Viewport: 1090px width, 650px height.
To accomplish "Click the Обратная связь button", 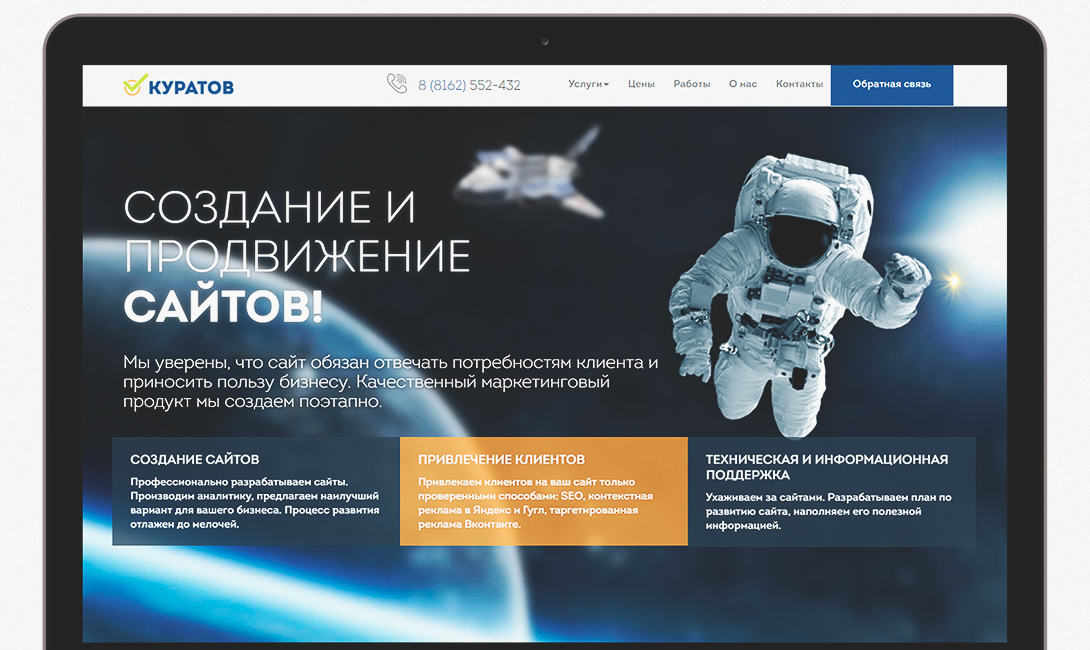I will pos(892,85).
